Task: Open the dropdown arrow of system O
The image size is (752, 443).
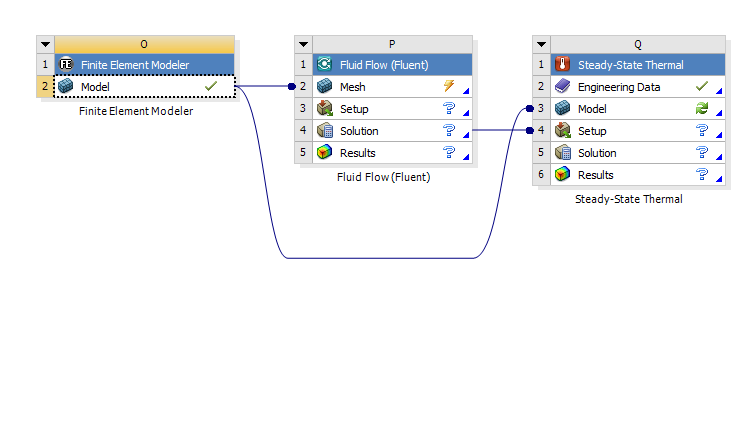Action: click(46, 45)
